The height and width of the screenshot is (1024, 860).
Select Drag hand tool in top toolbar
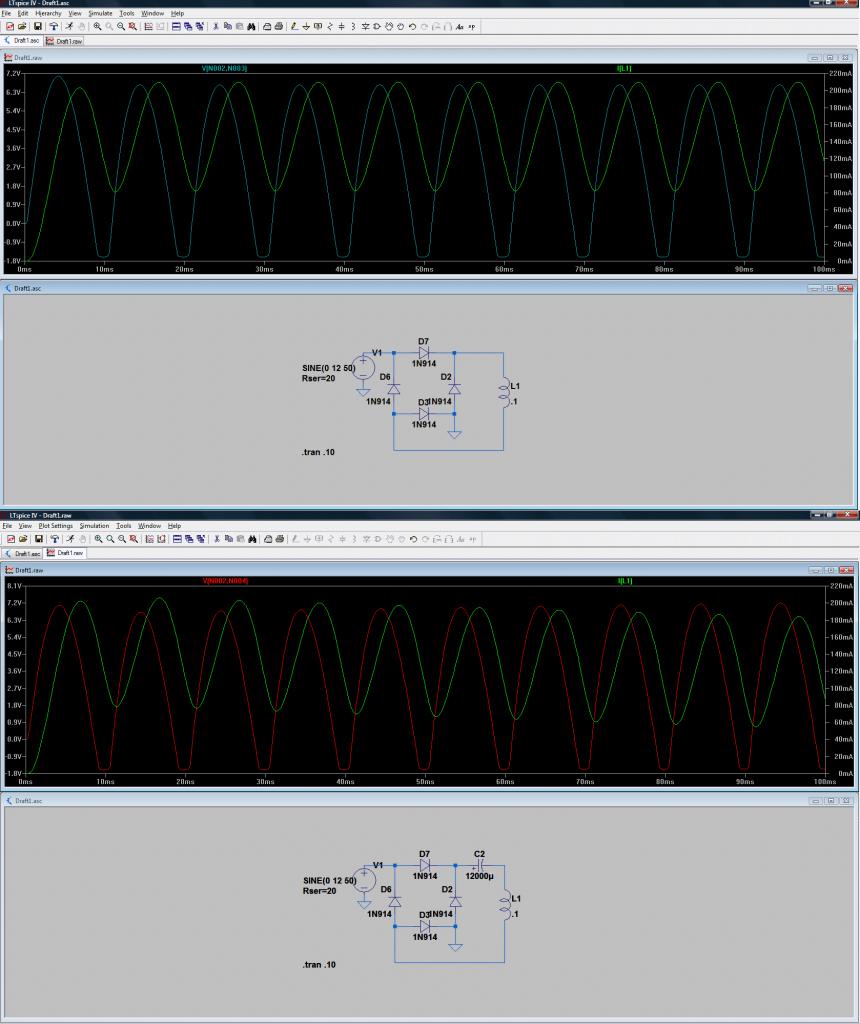(x=401, y=27)
